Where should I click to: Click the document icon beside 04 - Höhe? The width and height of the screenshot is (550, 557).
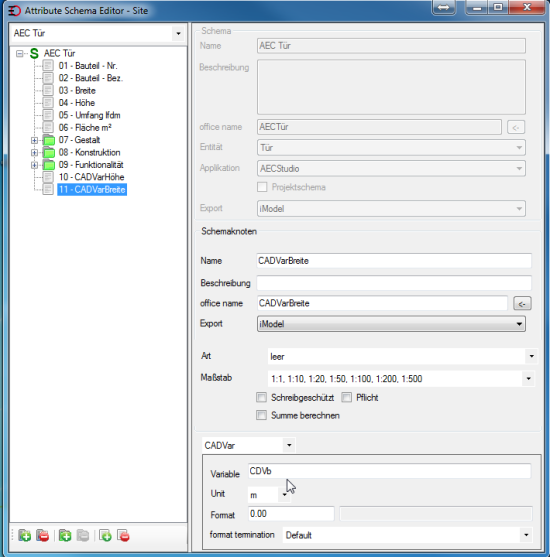click(48, 103)
